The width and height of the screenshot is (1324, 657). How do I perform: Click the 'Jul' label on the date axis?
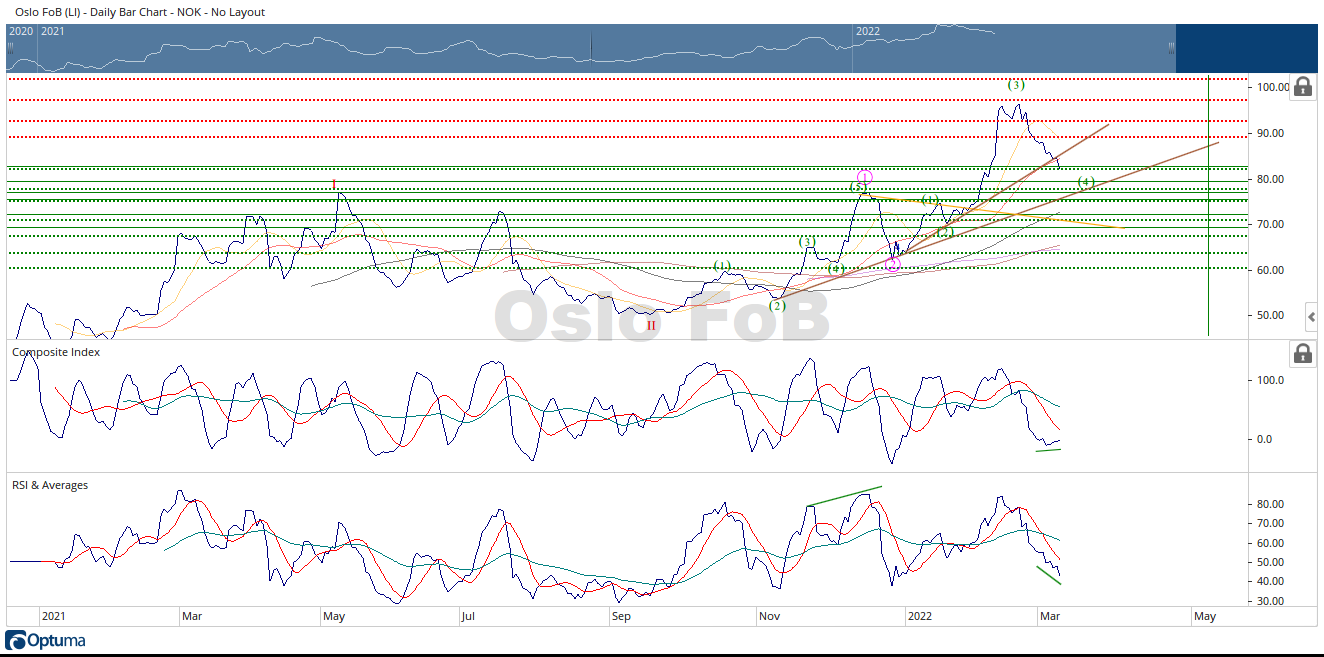point(468,616)
